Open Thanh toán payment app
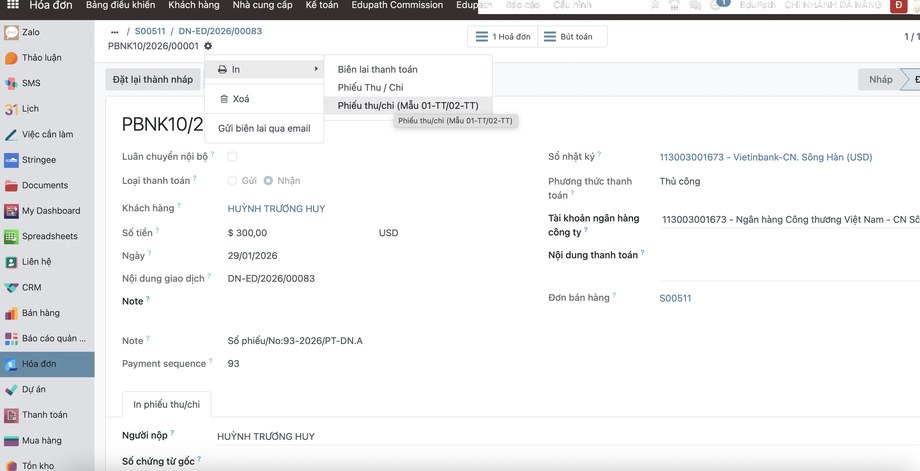This screenshot has width=920, height=471. click(x=47, y=415)
